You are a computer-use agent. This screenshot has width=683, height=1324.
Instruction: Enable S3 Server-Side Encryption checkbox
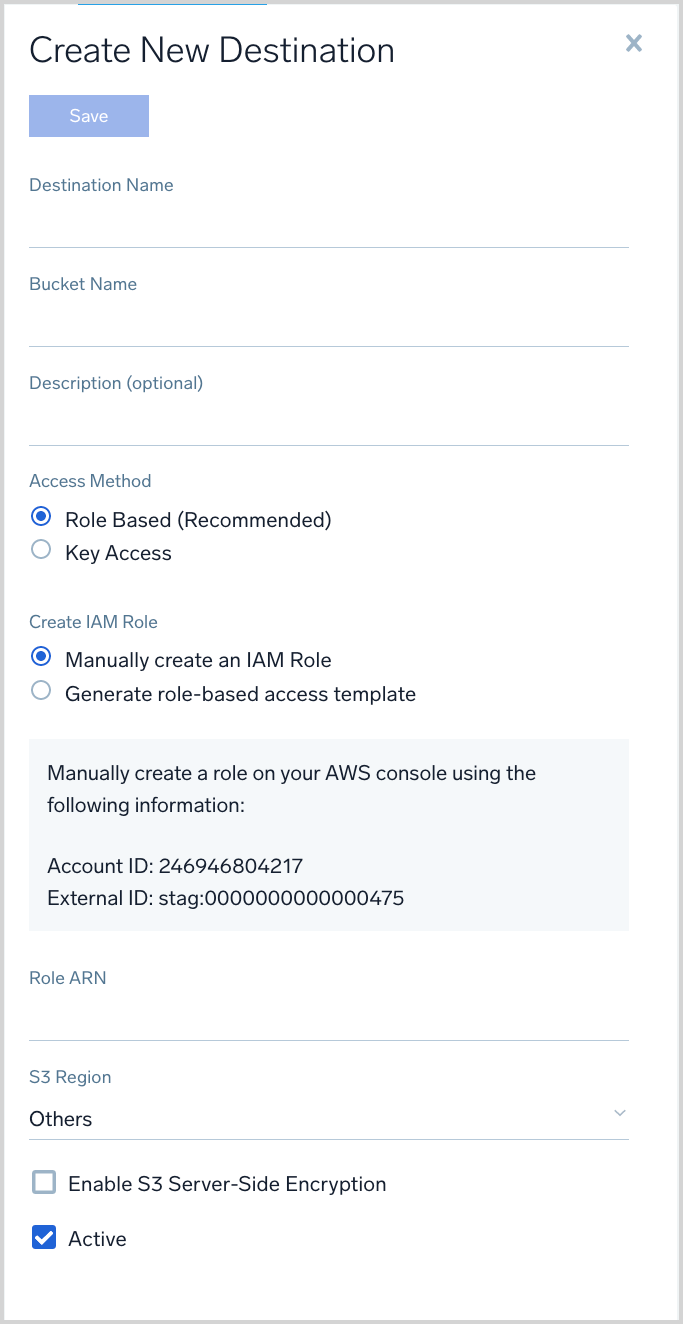(44, 1184)
